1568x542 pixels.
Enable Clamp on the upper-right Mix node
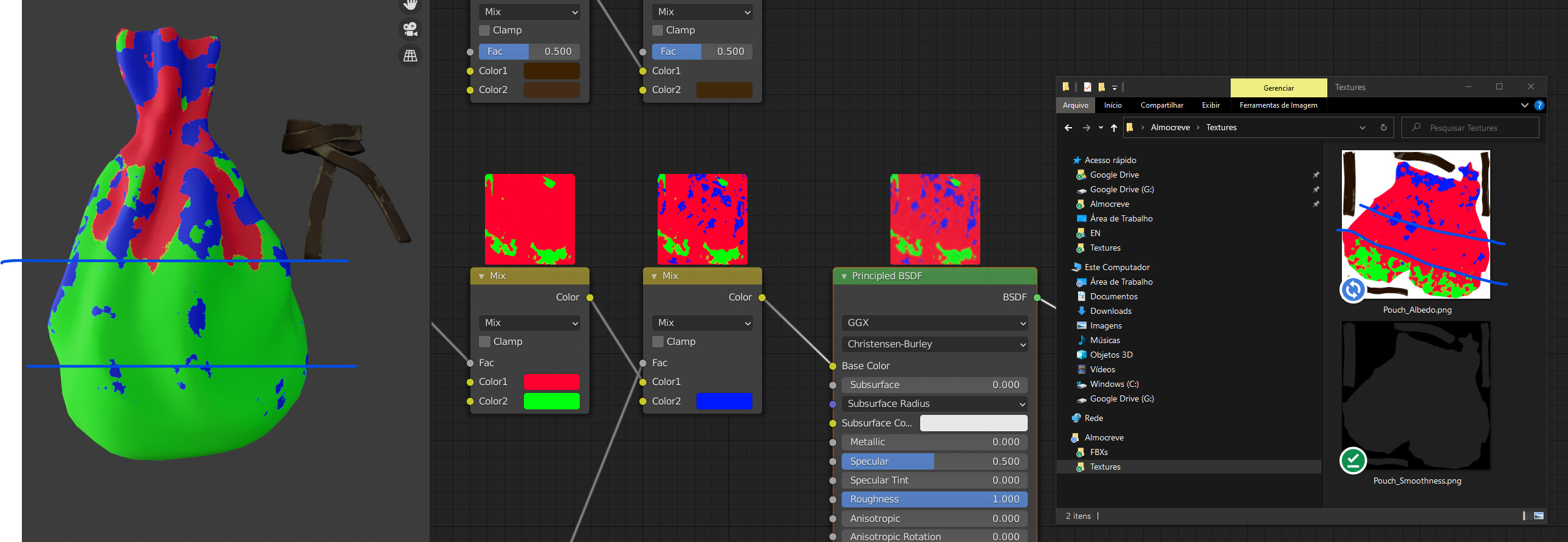[x=658, y=30]
